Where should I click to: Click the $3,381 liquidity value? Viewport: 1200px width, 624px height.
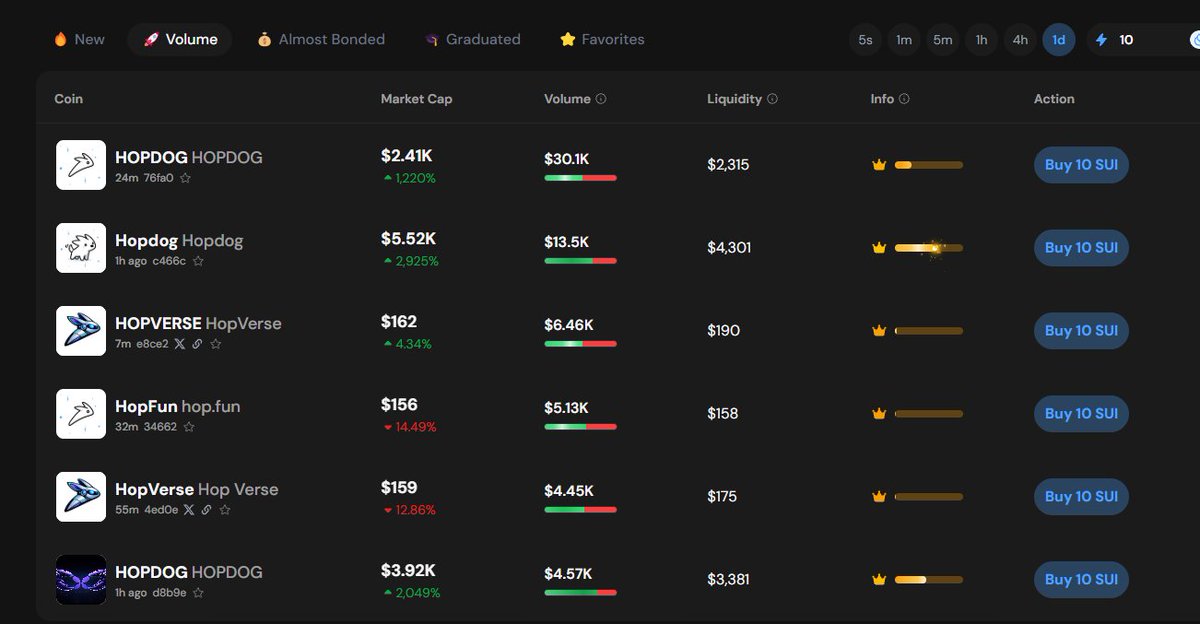tap(728, 580)
